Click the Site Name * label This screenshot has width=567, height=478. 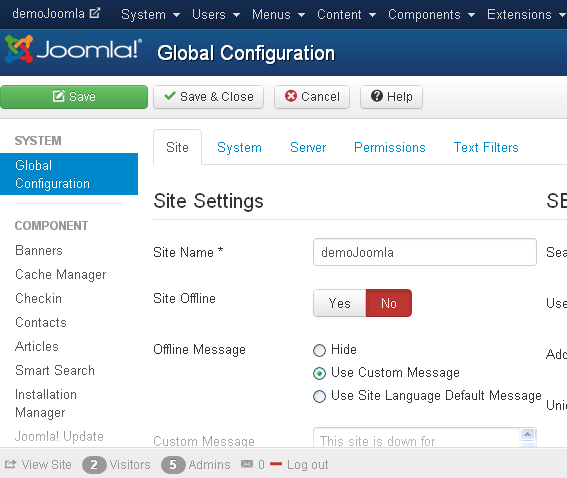pyautogui.click(x=188, y=252)
